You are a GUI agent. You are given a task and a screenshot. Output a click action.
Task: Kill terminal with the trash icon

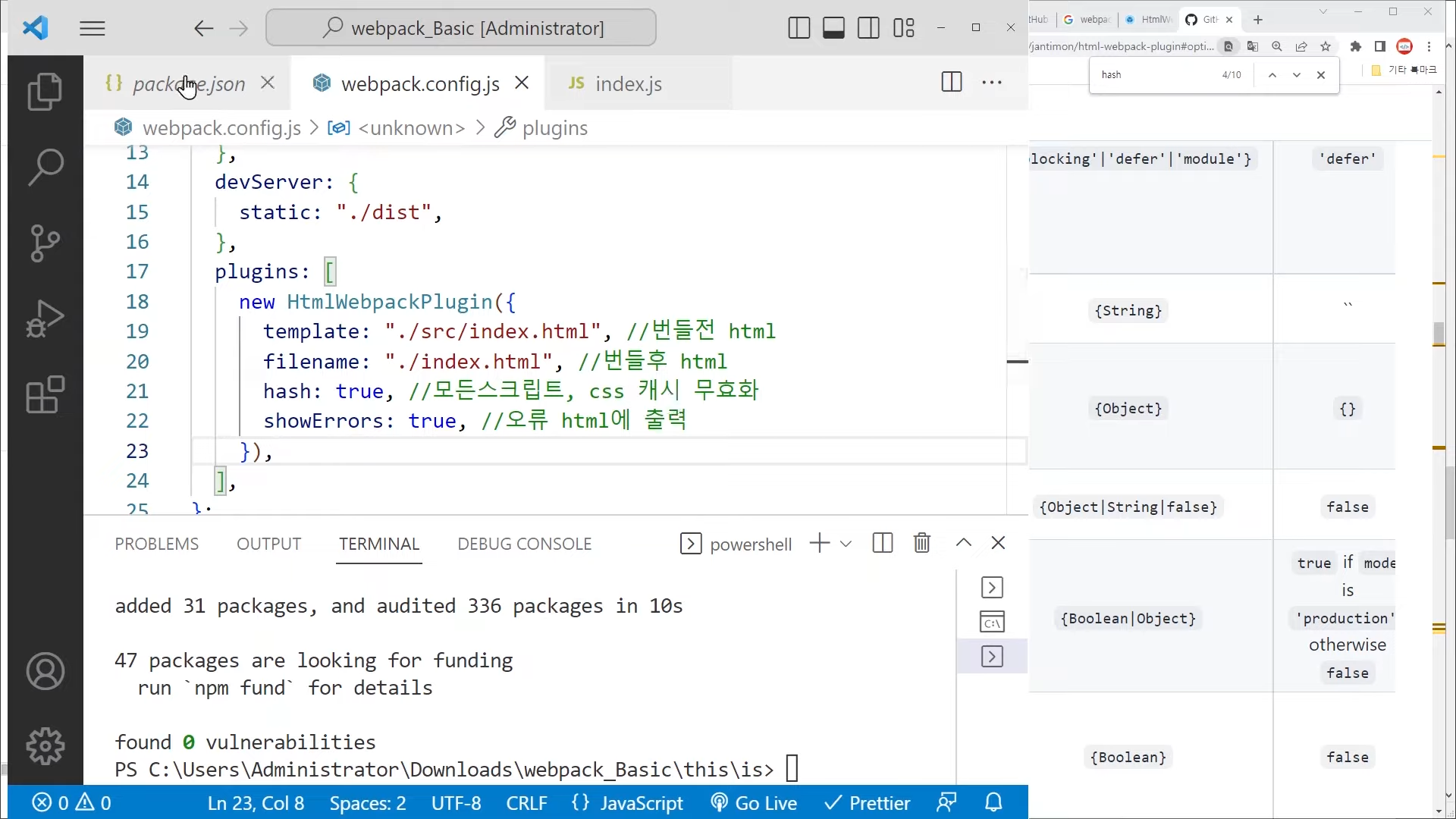[921, 543]
